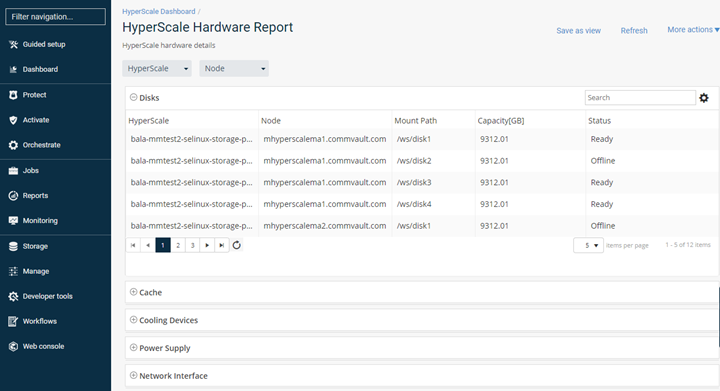
Task: Click /ws/disk4 mount path cell
Action: click(x=414, y=204)
